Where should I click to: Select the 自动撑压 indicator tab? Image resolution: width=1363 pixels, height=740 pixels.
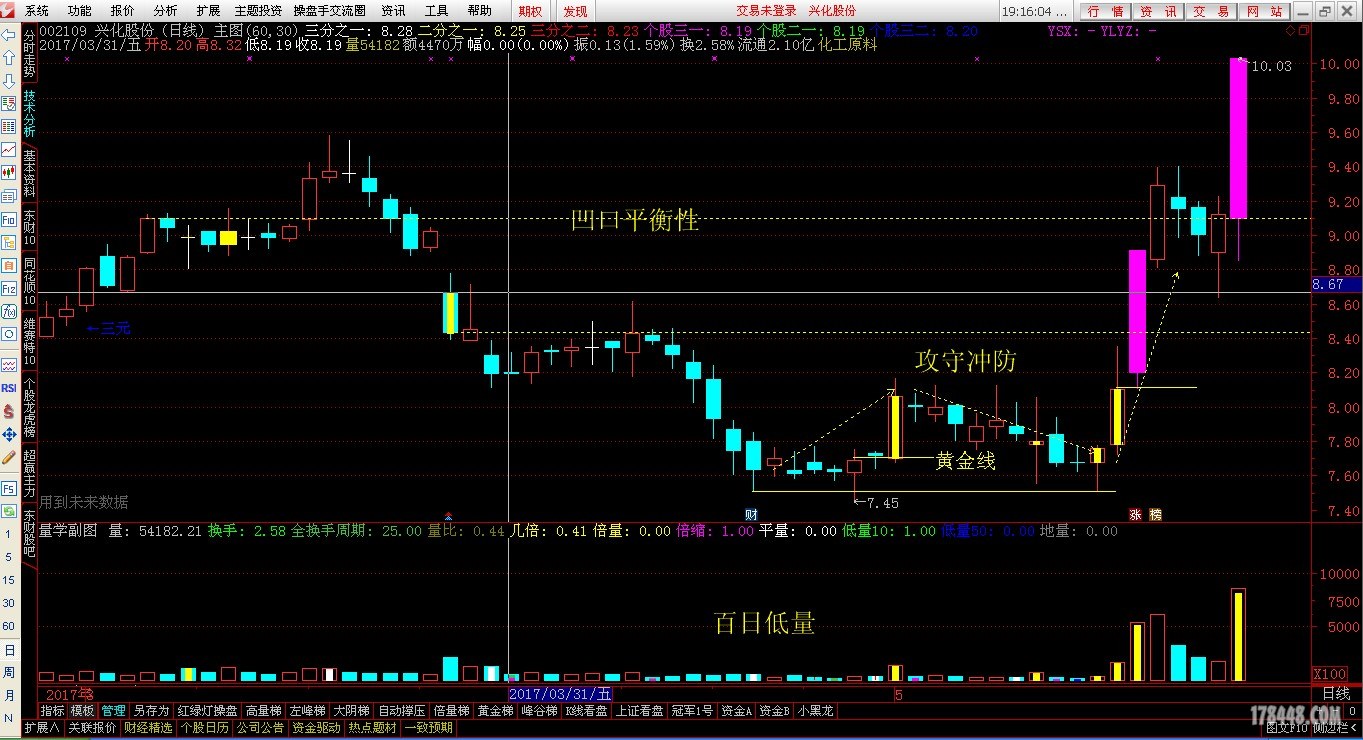401,711
